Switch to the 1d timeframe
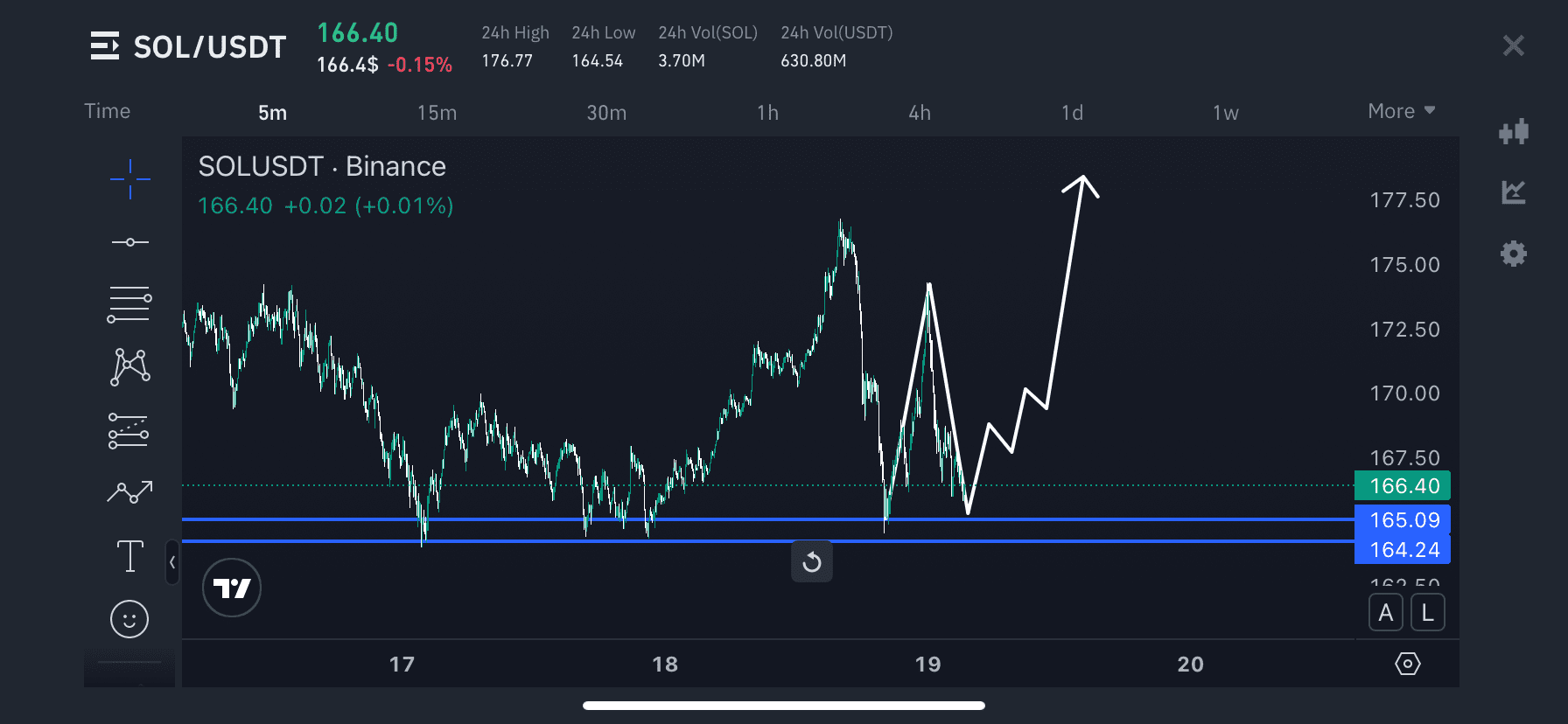The image size is (1568, 724). point(1072,113)
